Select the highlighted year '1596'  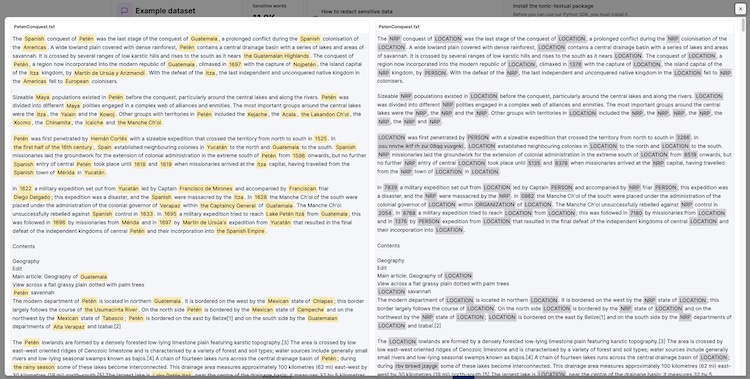click(298, 156)
